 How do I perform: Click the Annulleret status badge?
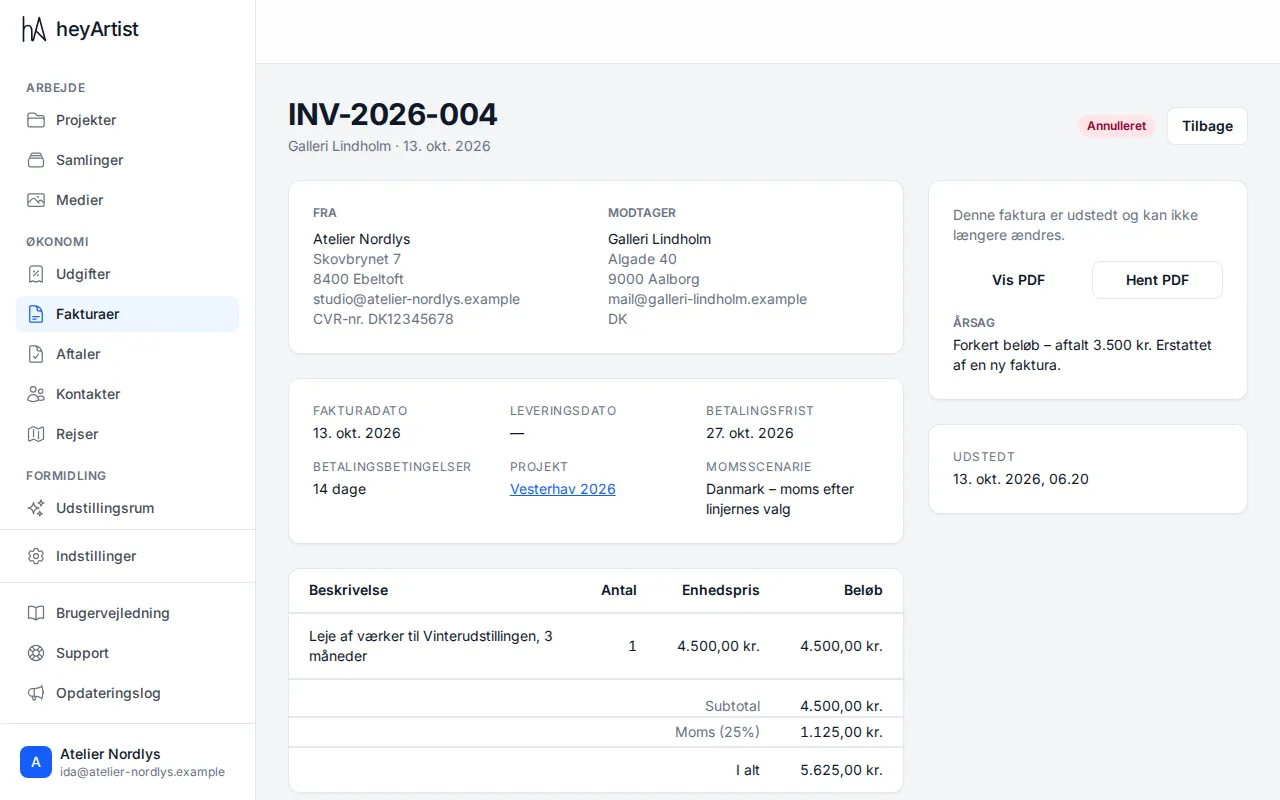tap(1116, 126)
